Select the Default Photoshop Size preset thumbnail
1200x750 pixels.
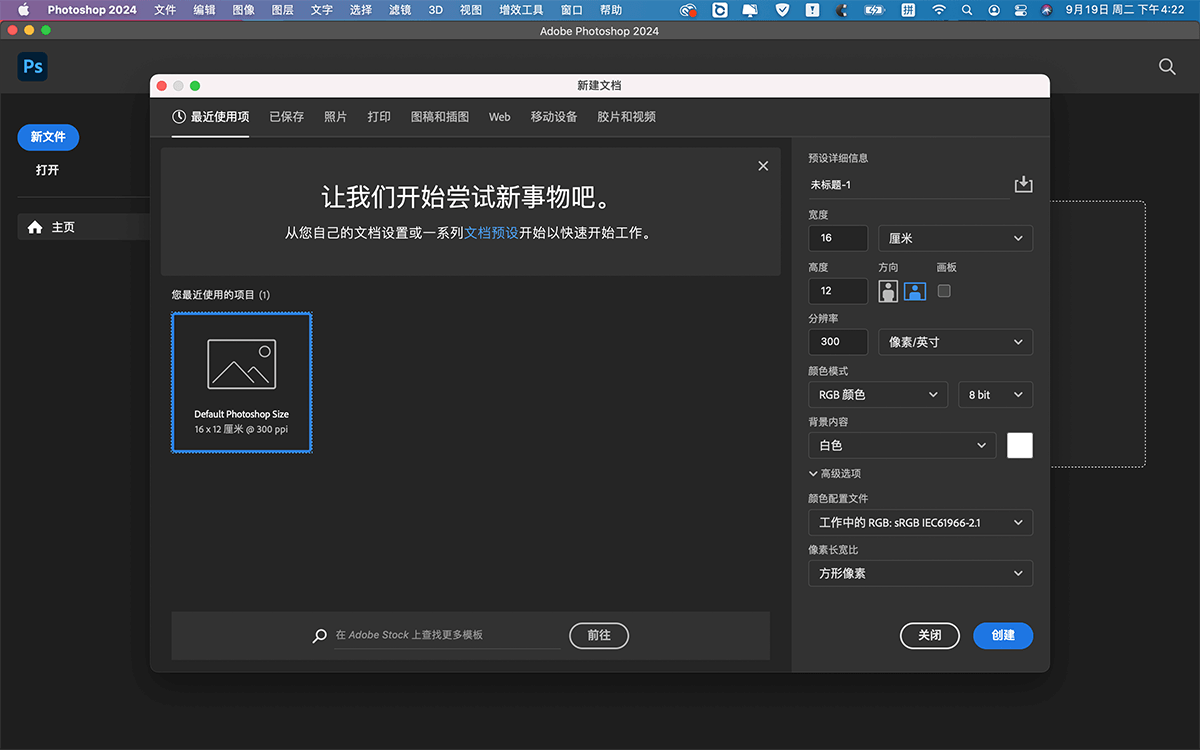coord(242,382)
